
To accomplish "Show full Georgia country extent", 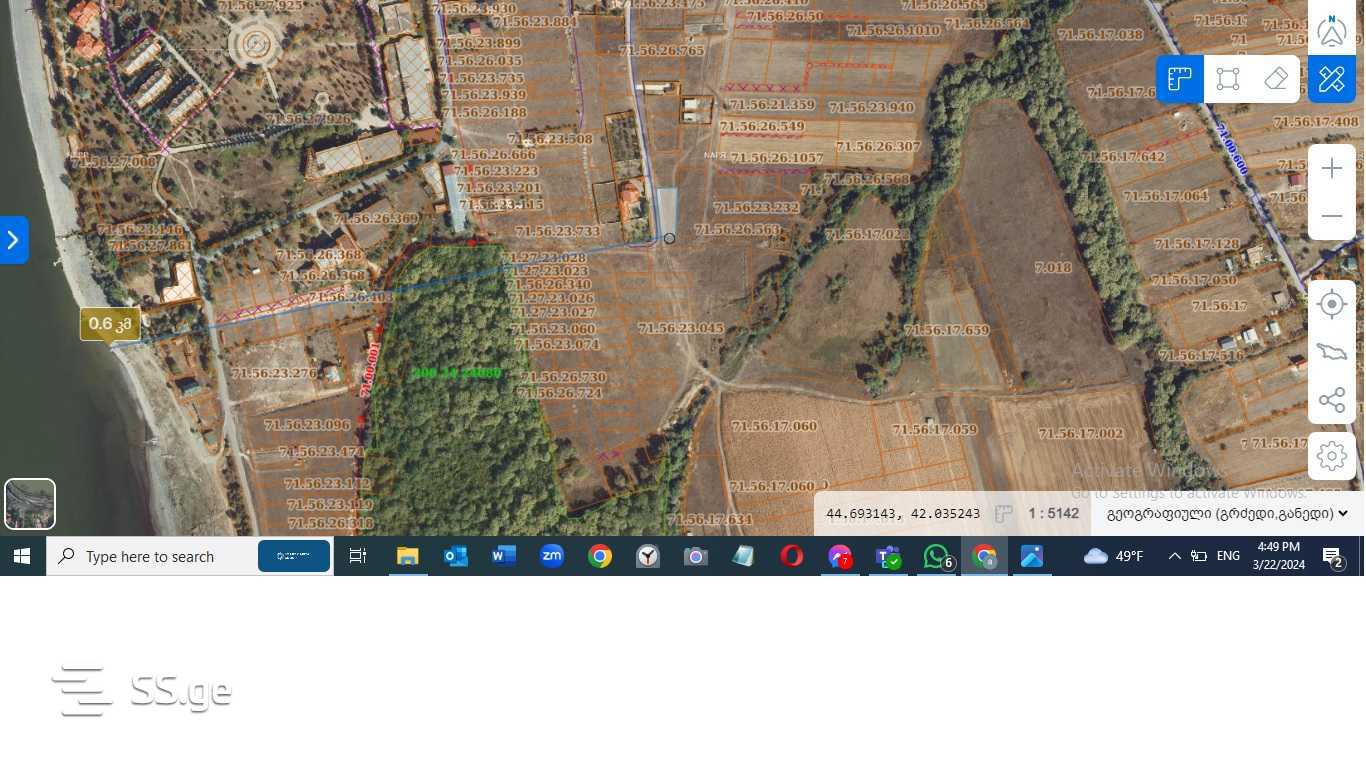I will [1332, 352].
